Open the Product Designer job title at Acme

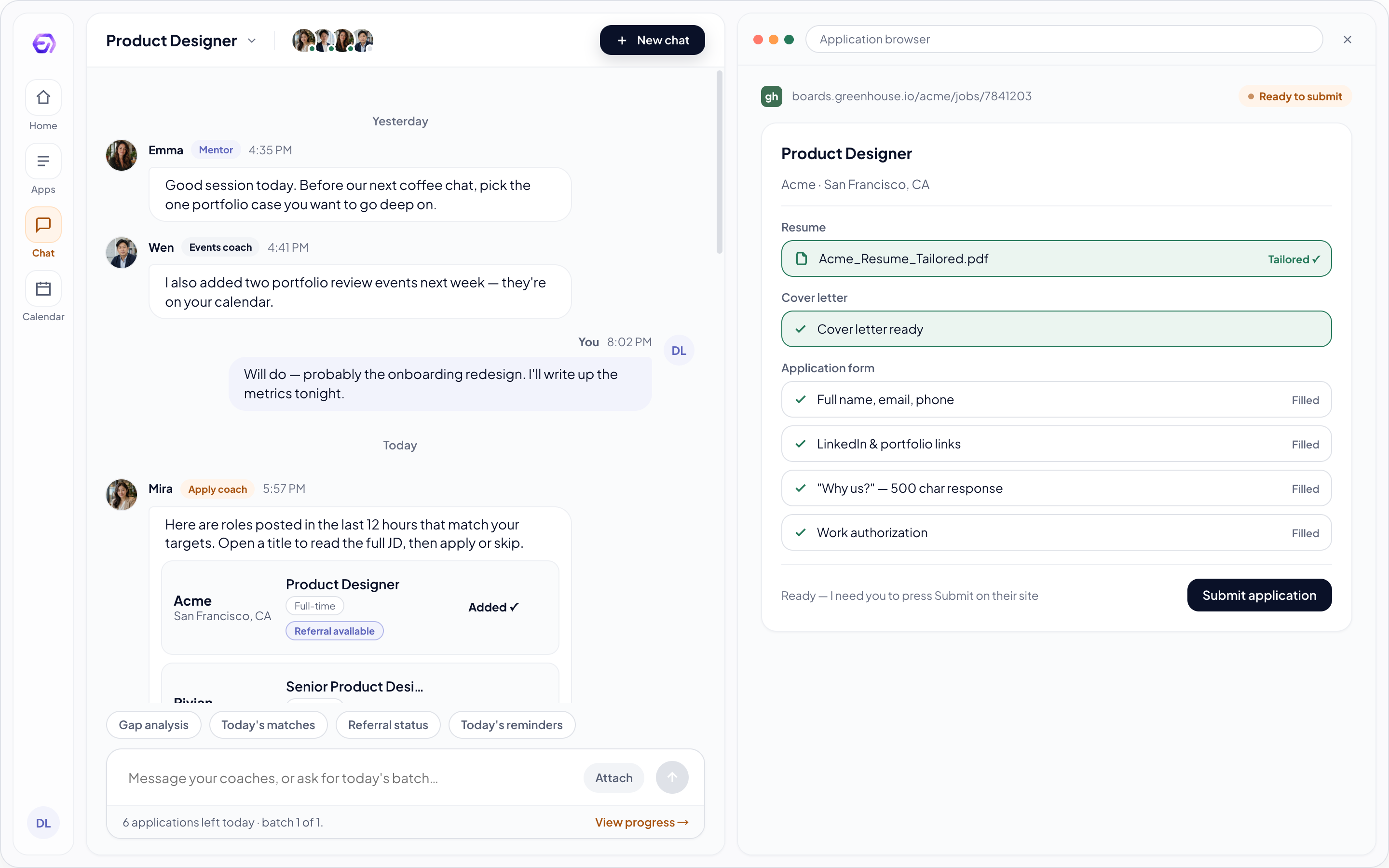342,584
